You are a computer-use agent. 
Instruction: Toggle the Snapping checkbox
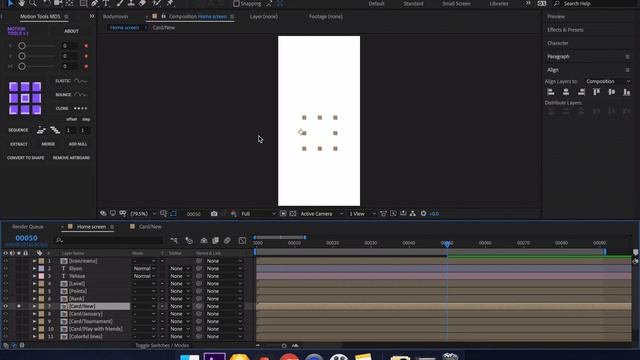[x=236, y=4]
